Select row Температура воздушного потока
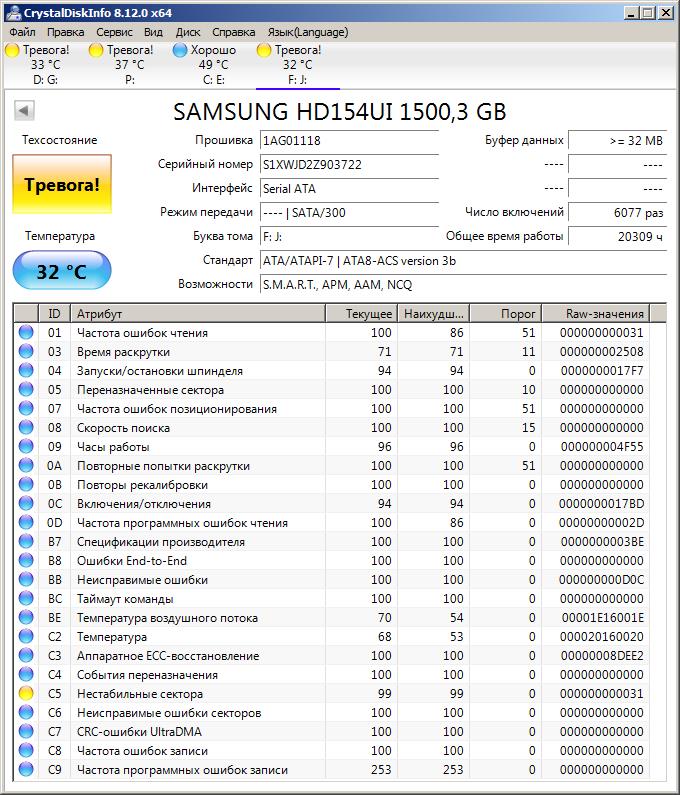The width and height of the screenshot is (680, 795). (332, 618)
